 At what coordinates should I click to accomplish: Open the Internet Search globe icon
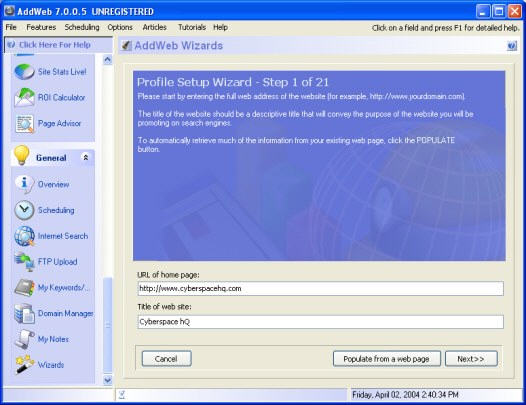pos(24,236)
